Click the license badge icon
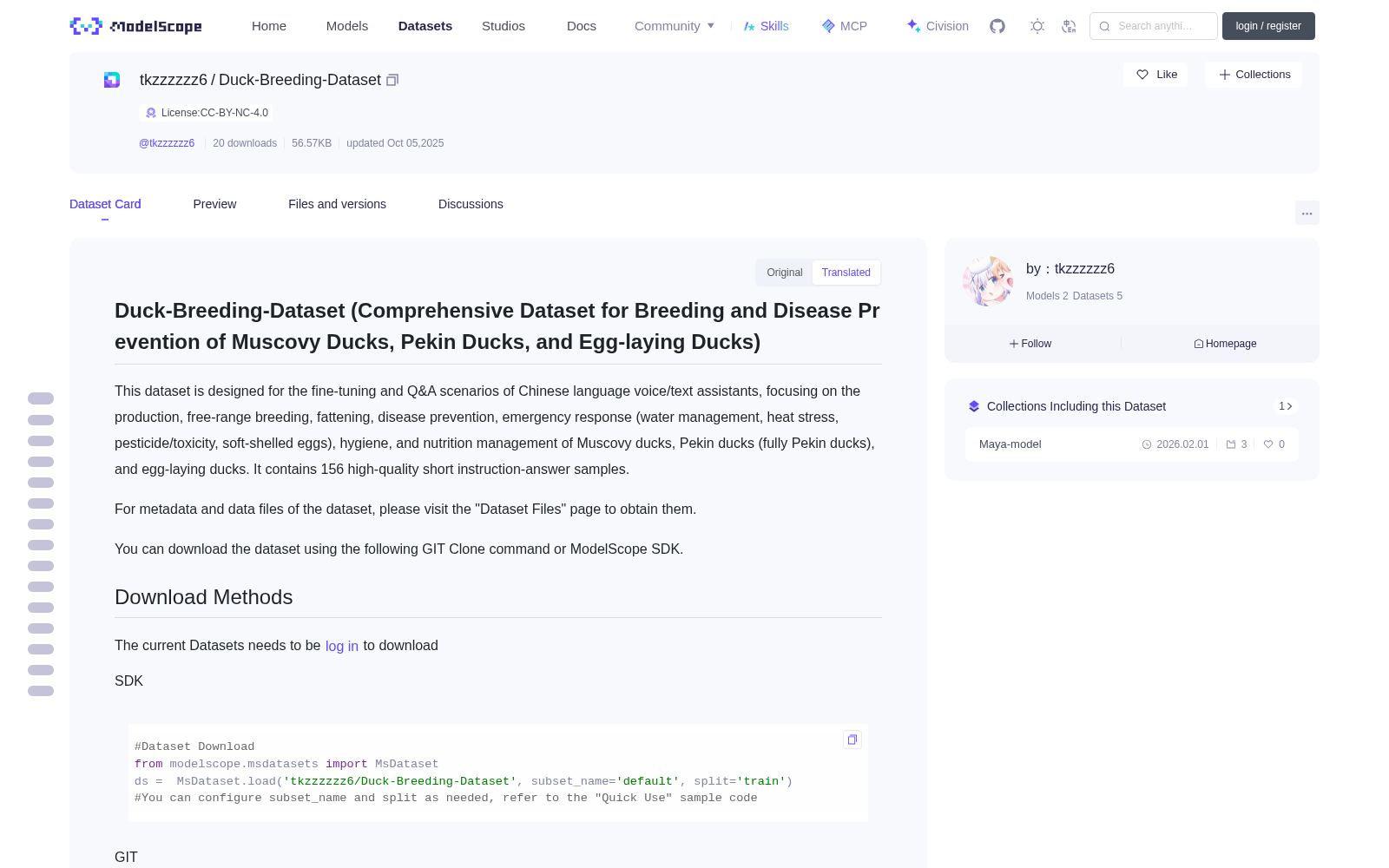Viewport: 1389px width, 868px height. [x=151, y=113]
